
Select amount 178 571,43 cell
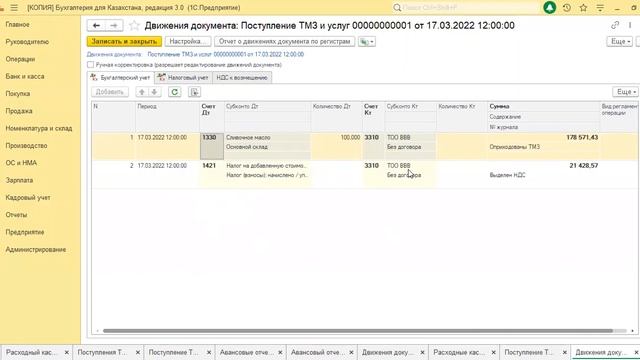tap(543, 138)
